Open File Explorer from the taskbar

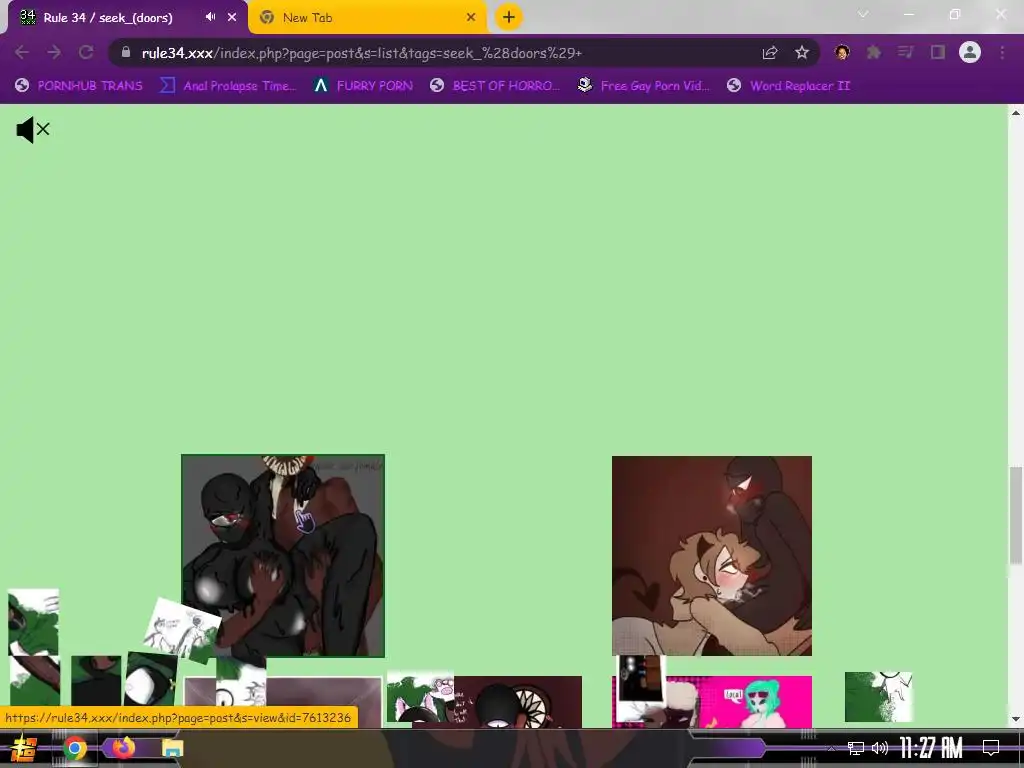click(x=173, y=748)
